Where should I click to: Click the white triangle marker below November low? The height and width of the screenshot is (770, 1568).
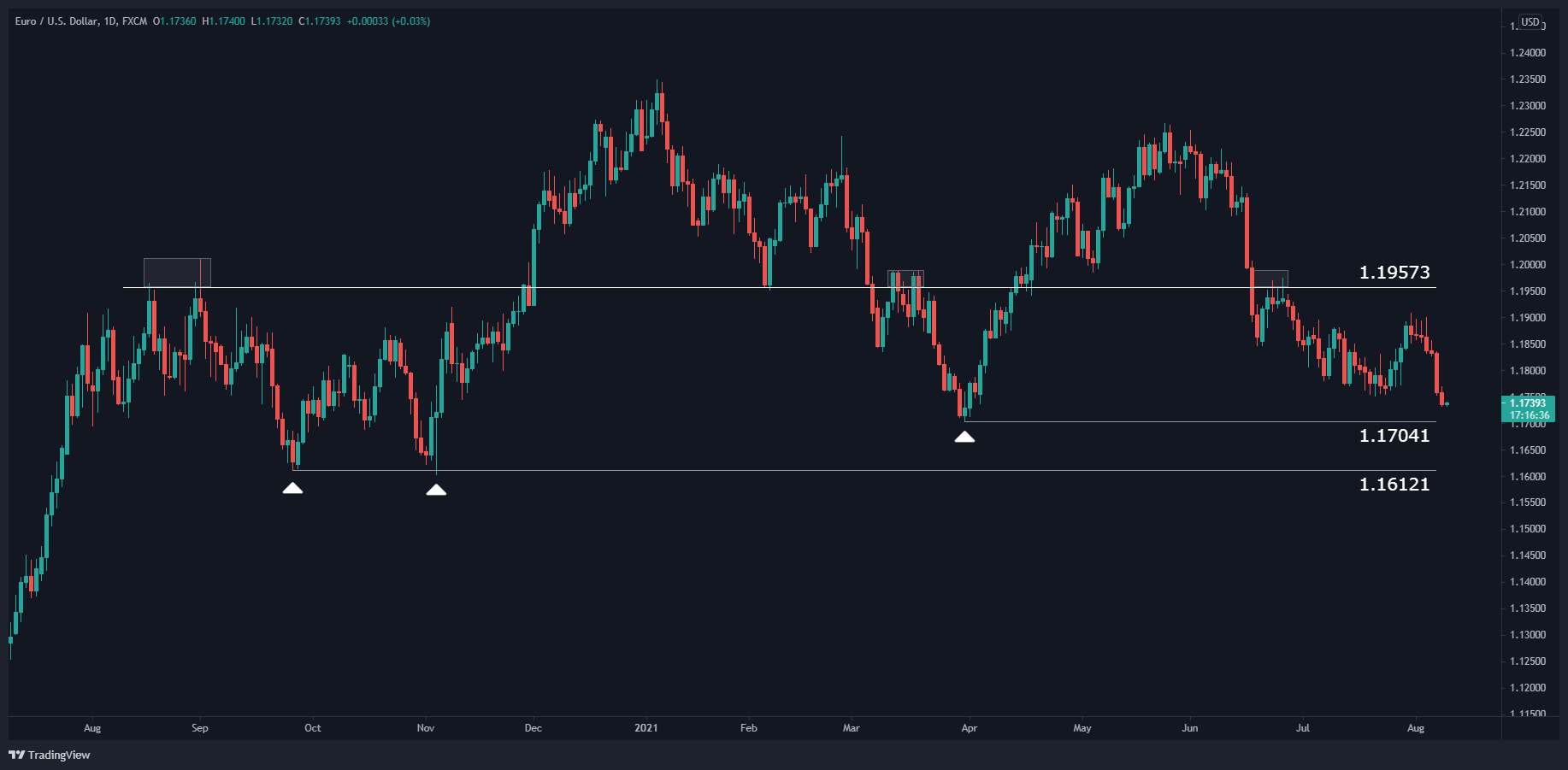pyautogui.click(x=437, y=489)
